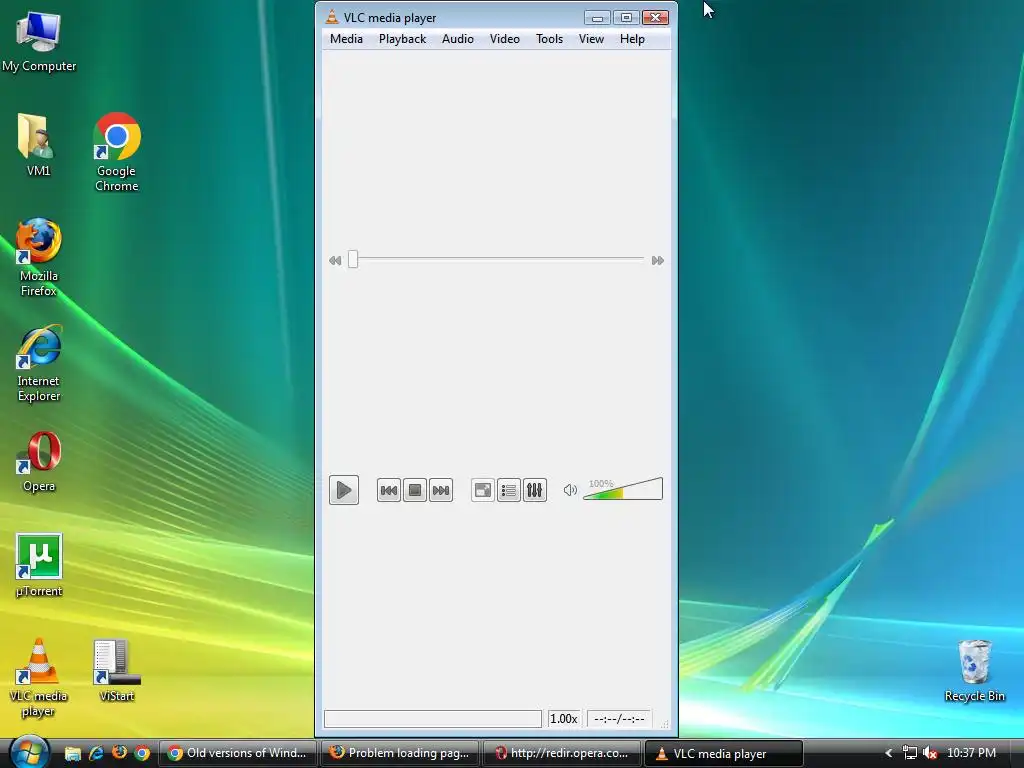Click the slower rewind arrows on seek bar

[335, 261]
